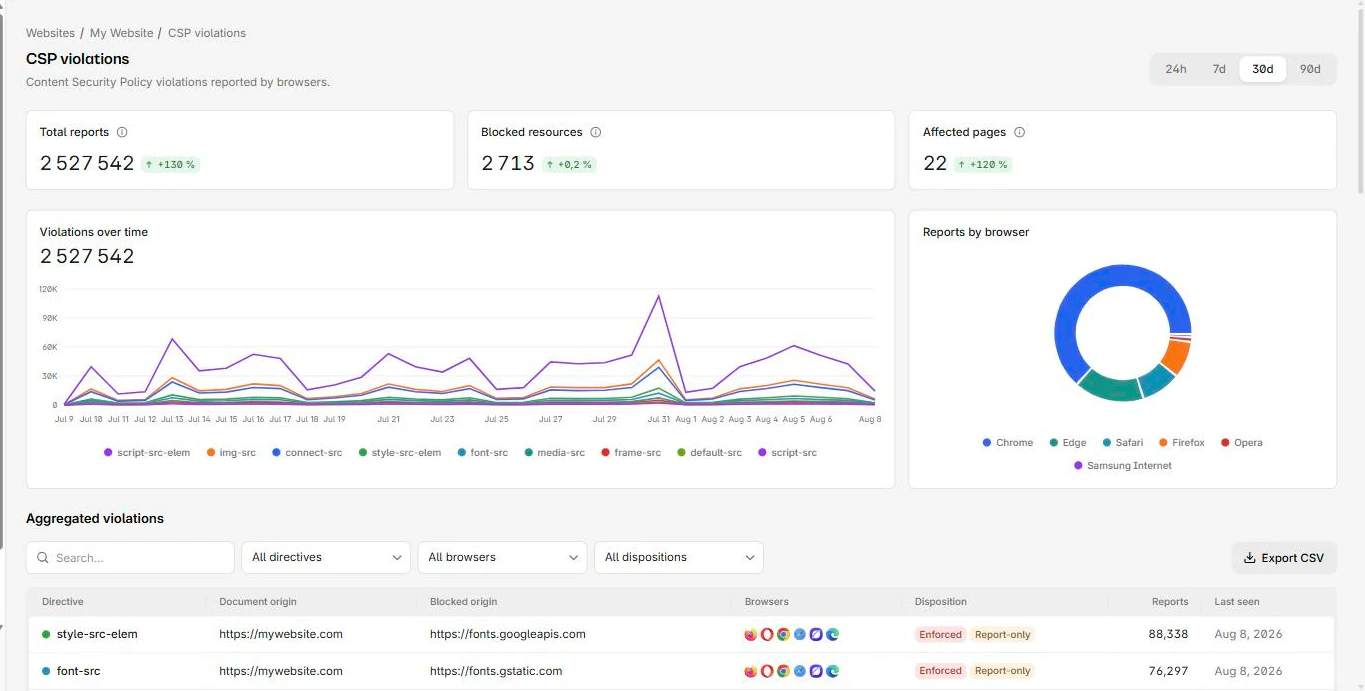
Task: Click the Edge icon in the font-src row
Action: click(832, 671)
